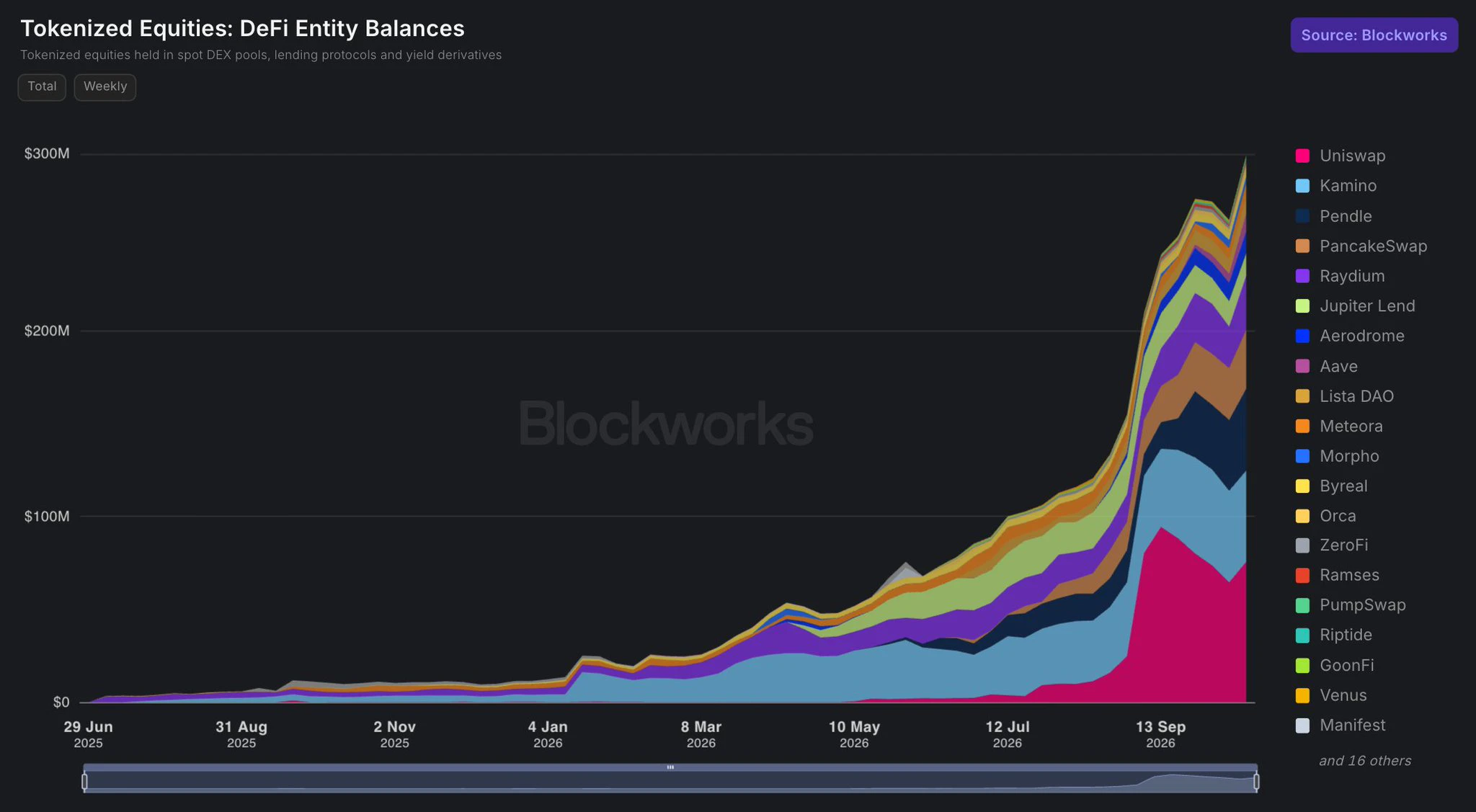Click the chart title 'Tokenized Equities: DeFi Entity Balances'

click(242, 28)
